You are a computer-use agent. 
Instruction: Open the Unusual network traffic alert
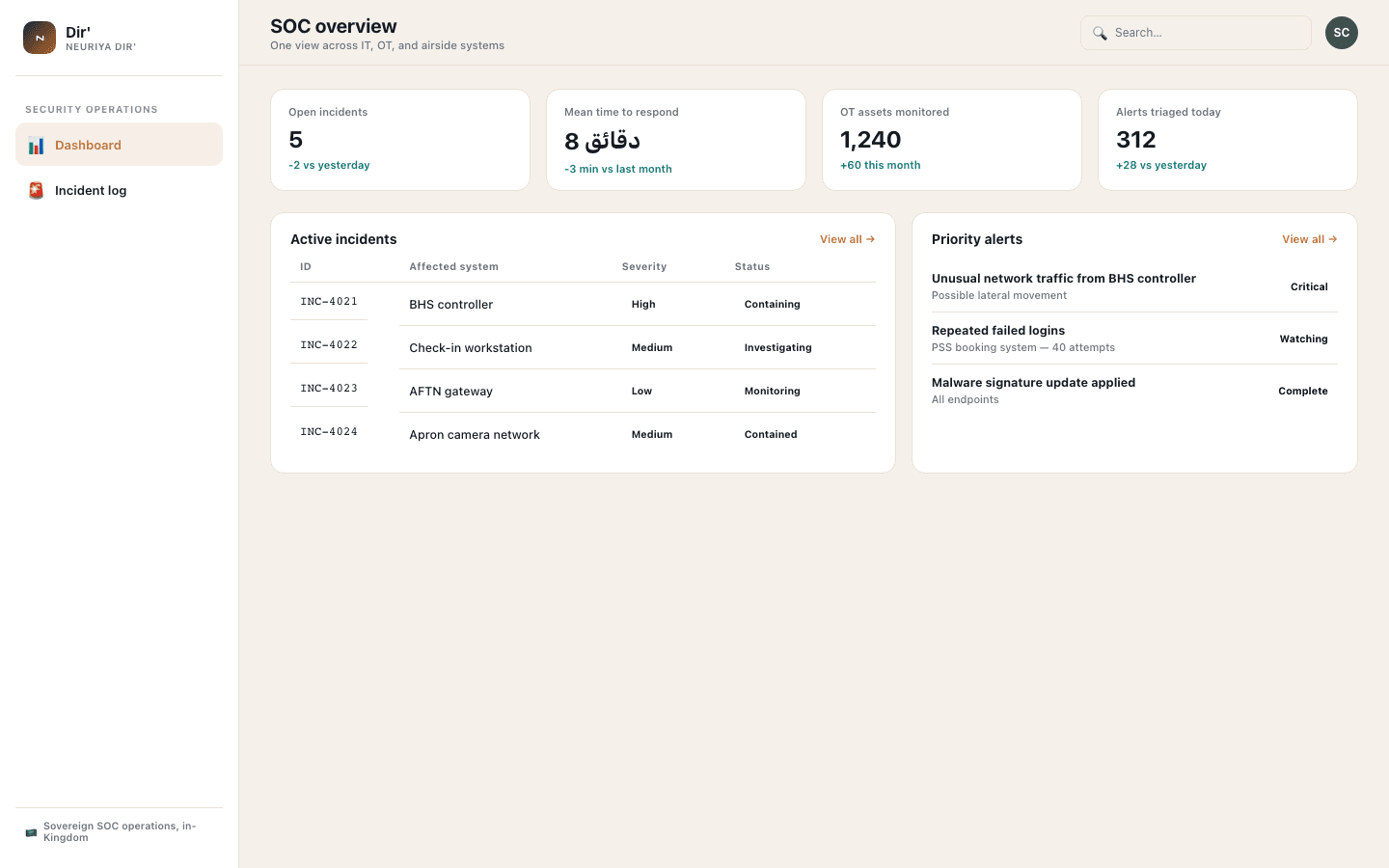click(1134, 286)
